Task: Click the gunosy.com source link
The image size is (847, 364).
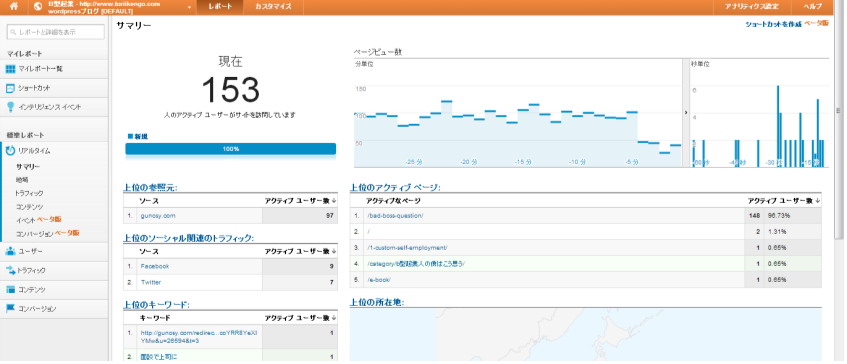Action: point(158,215)
